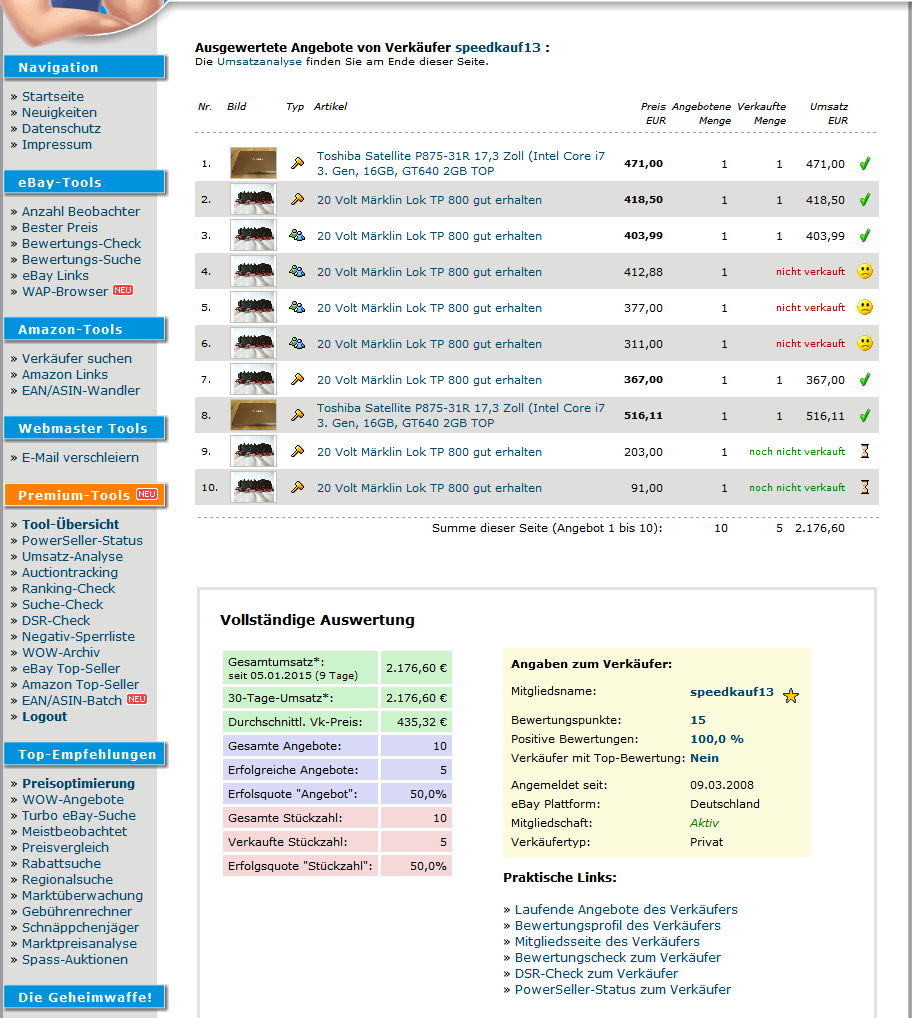Click Logout in the sidebar
This screenshot has height=1018, width=912.
tap(45, 717)
